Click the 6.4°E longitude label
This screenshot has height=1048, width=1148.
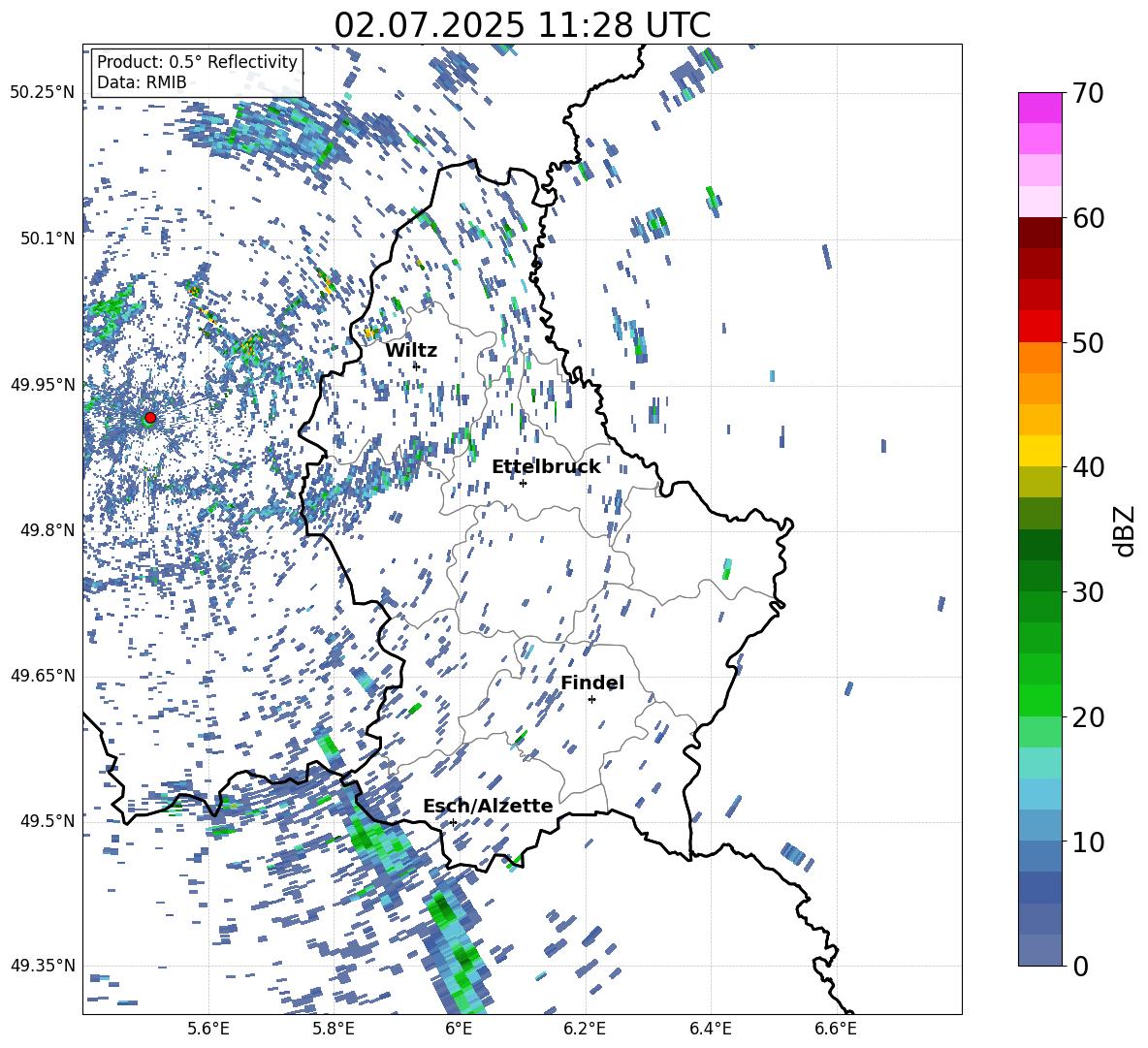point(710,1029)
